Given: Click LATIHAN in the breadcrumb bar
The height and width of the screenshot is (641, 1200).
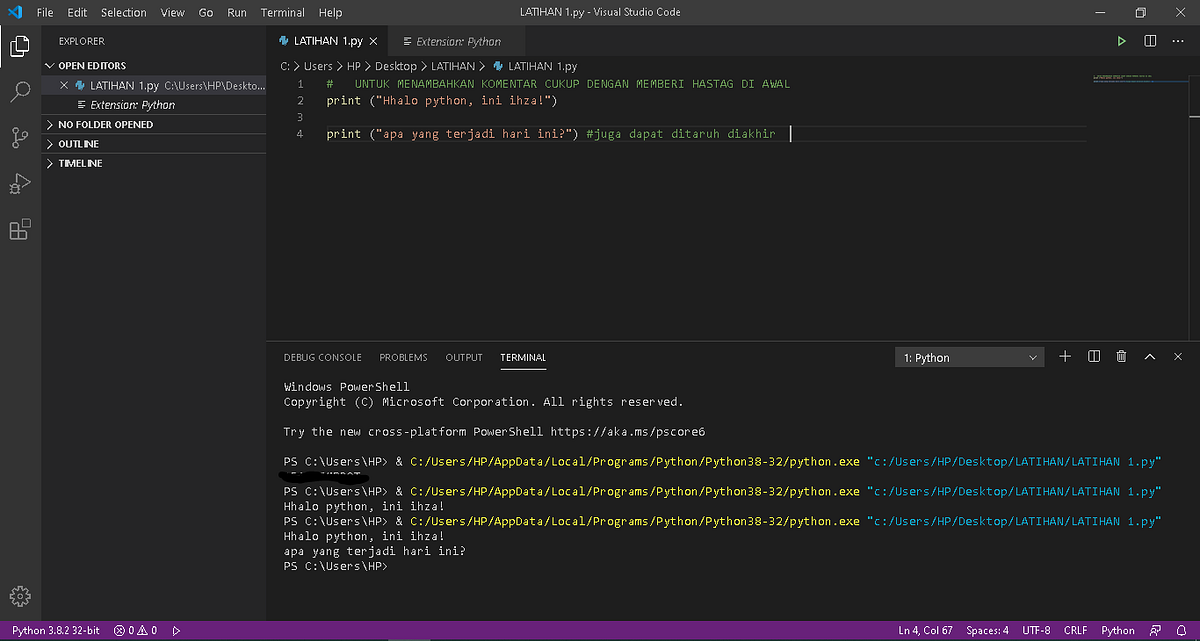Looking at the screenshot, I should point(453,65).
